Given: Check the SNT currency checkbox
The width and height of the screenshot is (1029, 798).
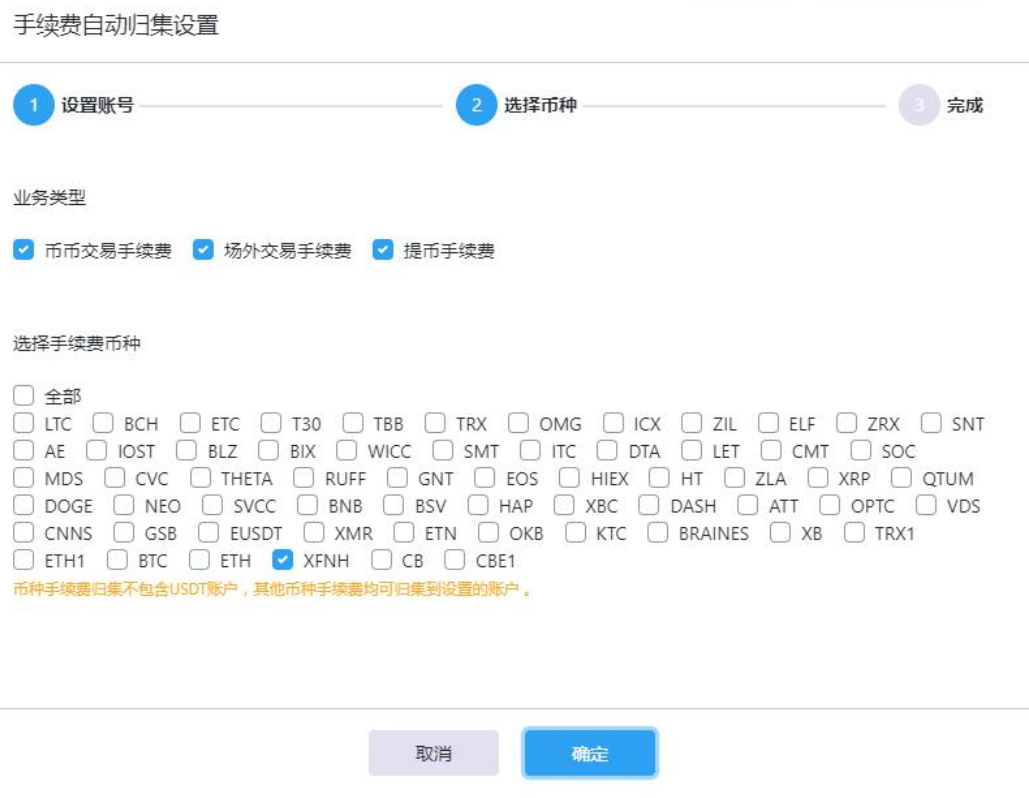Looking at the screenshot, I should click(931, 423).
